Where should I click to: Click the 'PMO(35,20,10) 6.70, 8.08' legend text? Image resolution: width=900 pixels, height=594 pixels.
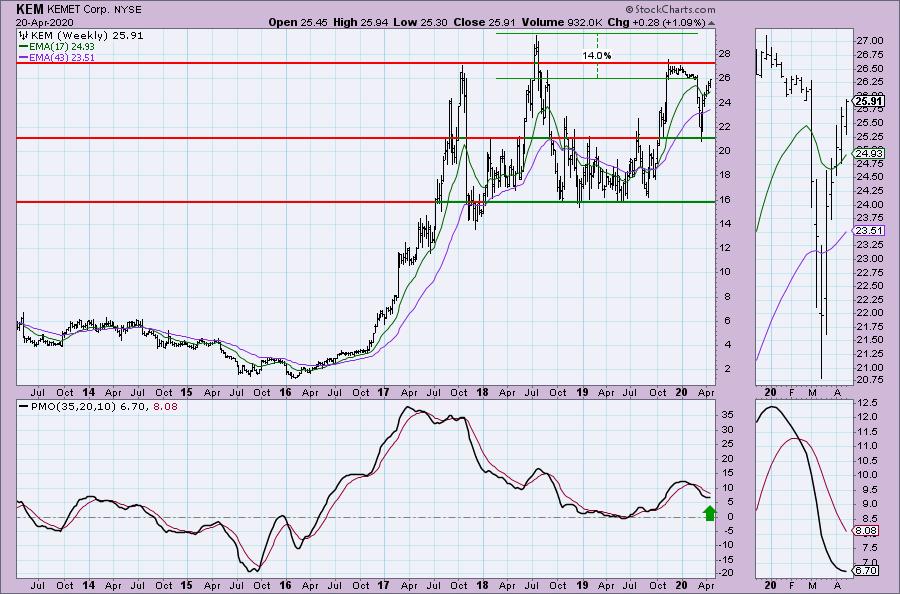104,406
